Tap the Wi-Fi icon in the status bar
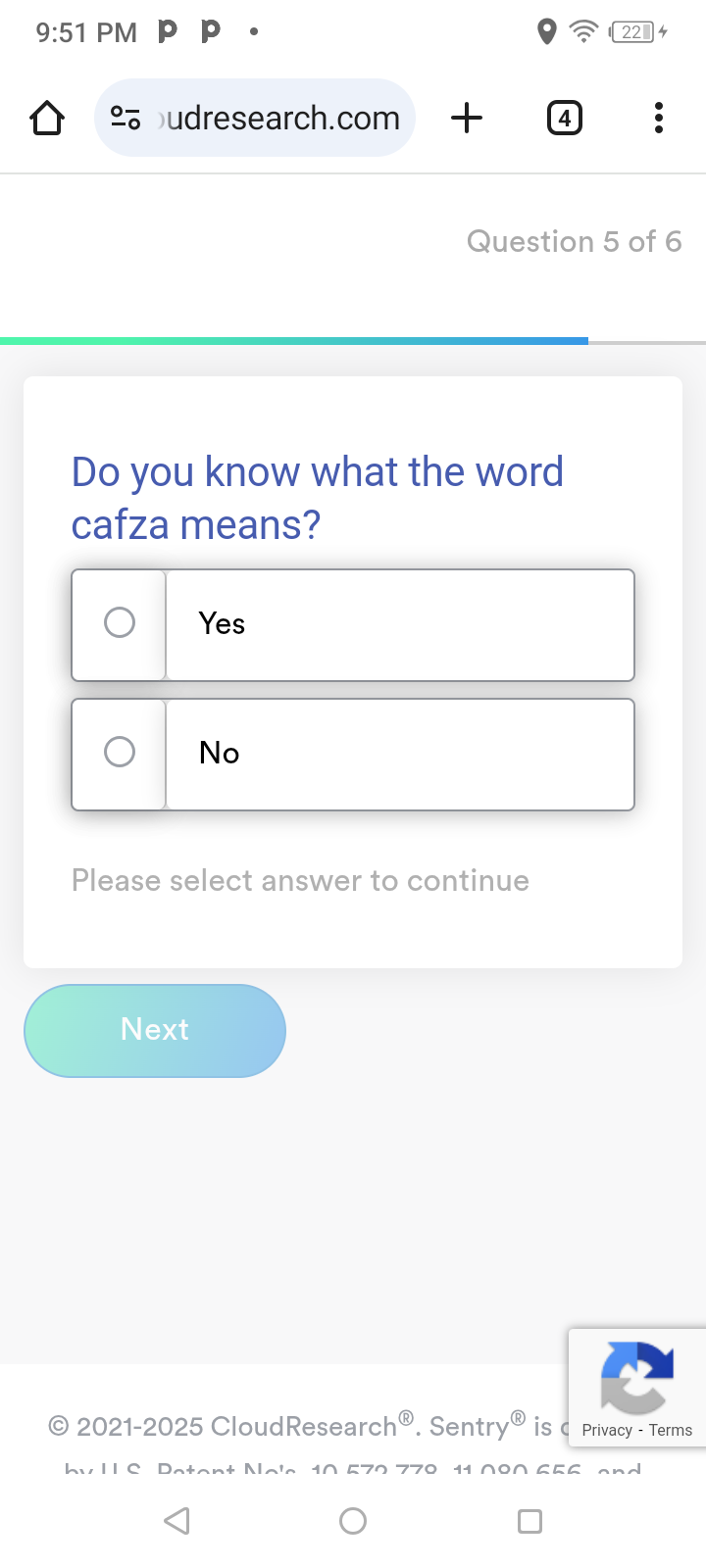706x1568 pixels. click(x=583, y=32)
